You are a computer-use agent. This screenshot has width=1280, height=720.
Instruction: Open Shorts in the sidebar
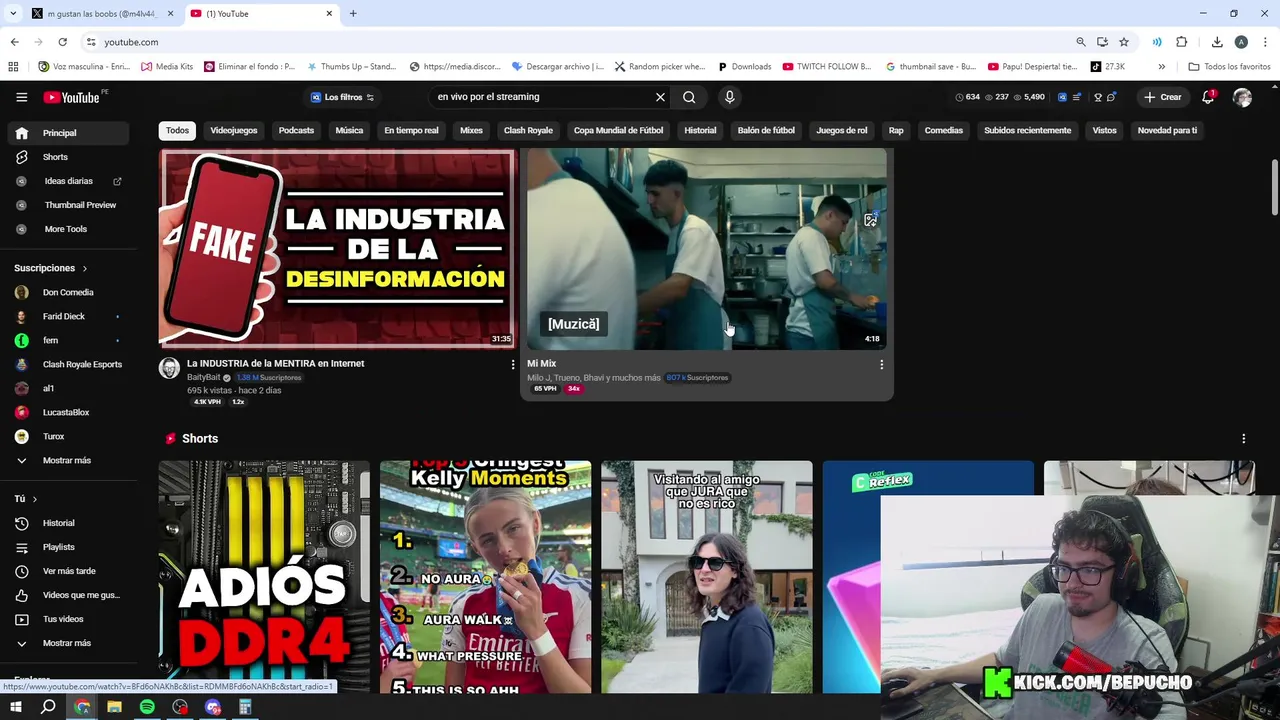68,157
